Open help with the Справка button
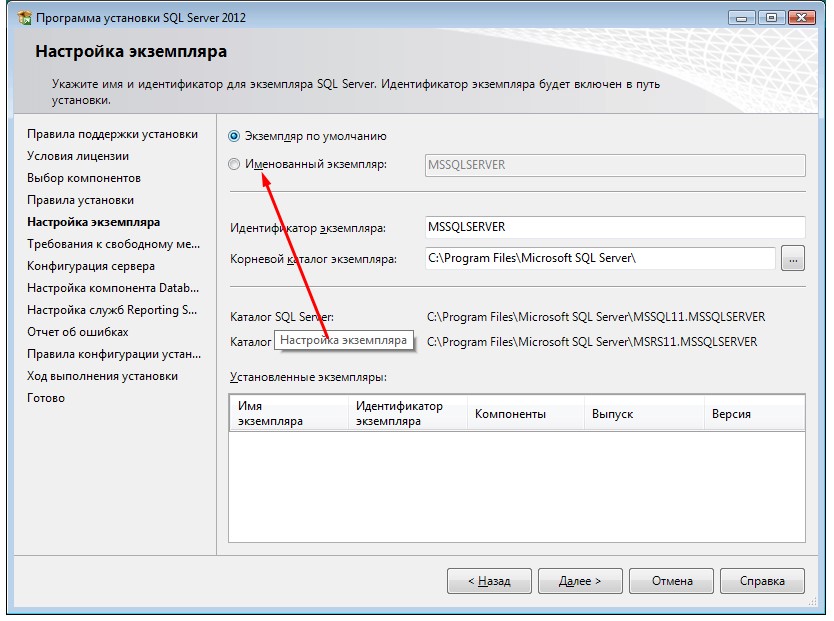Viewport: 834px width, 621px height. coord(762,581)
